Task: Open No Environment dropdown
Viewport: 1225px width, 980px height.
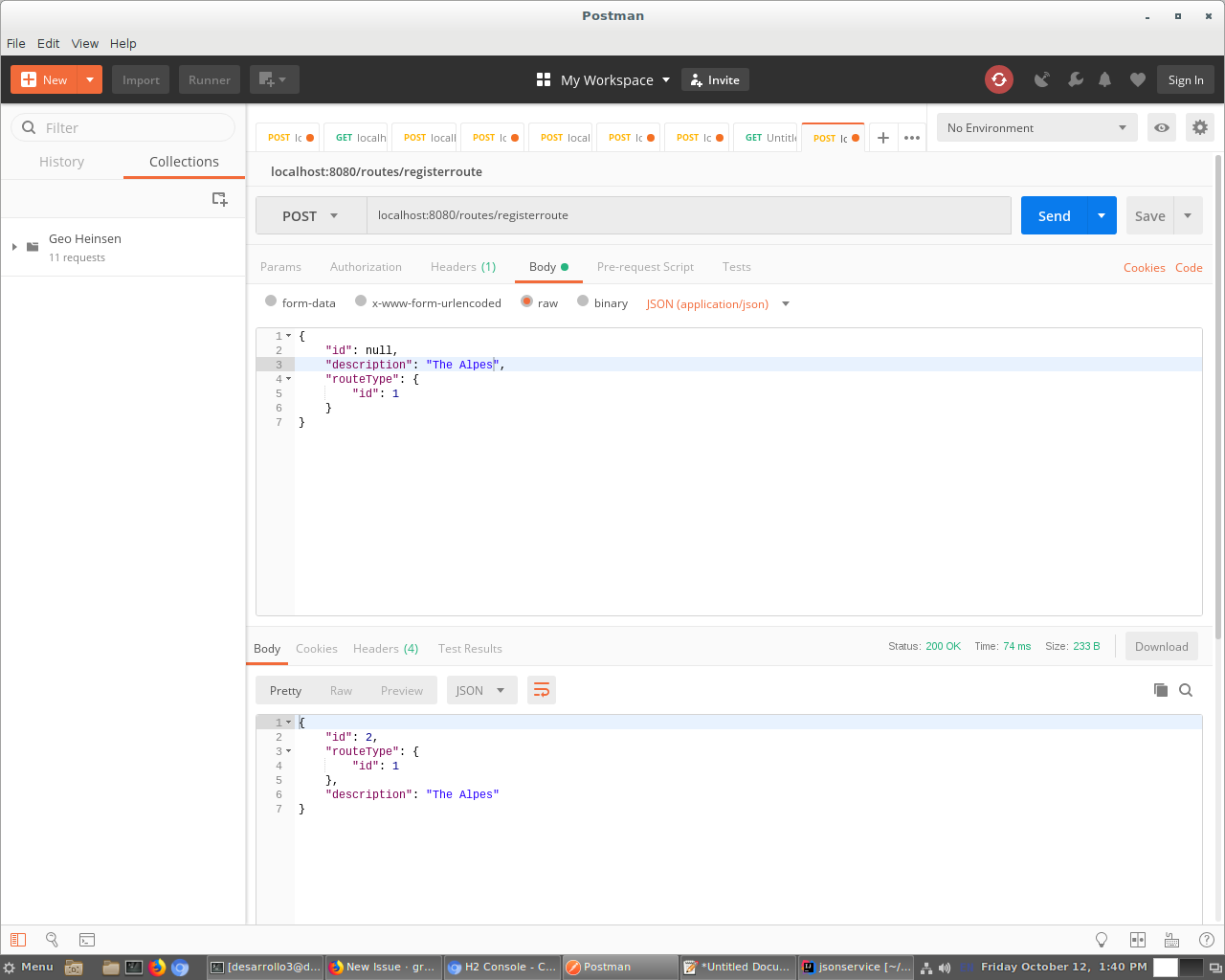Action: (1037, 127)
